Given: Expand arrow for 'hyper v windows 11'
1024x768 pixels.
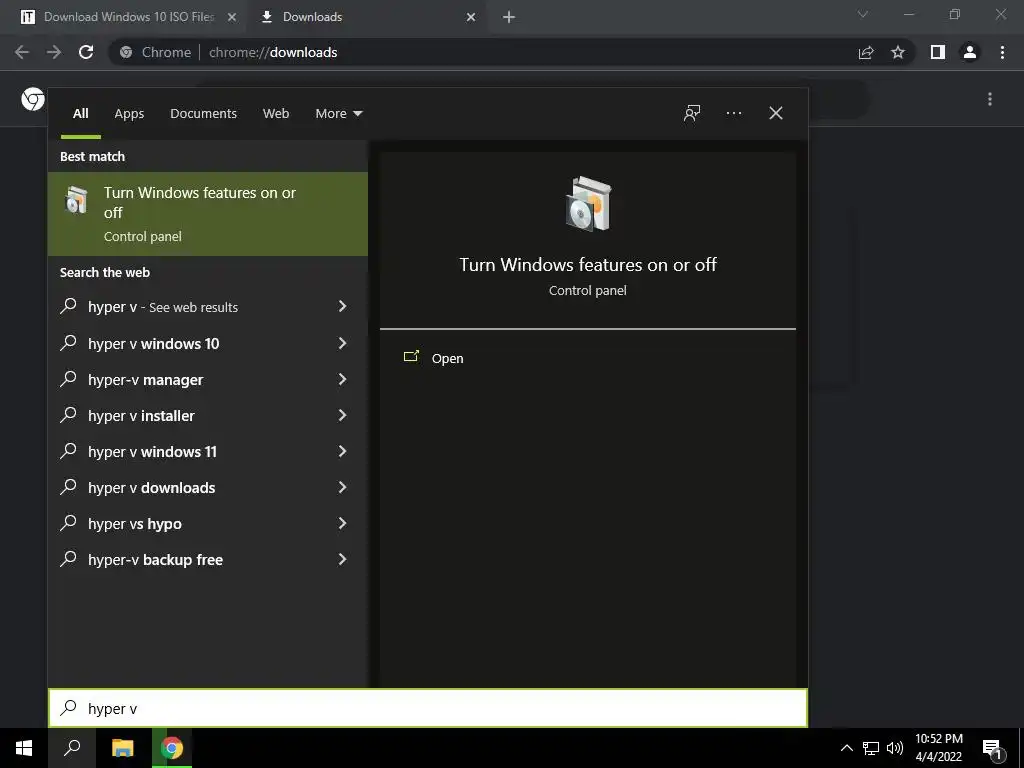Looking at the screenshot, I should point(342,451).
